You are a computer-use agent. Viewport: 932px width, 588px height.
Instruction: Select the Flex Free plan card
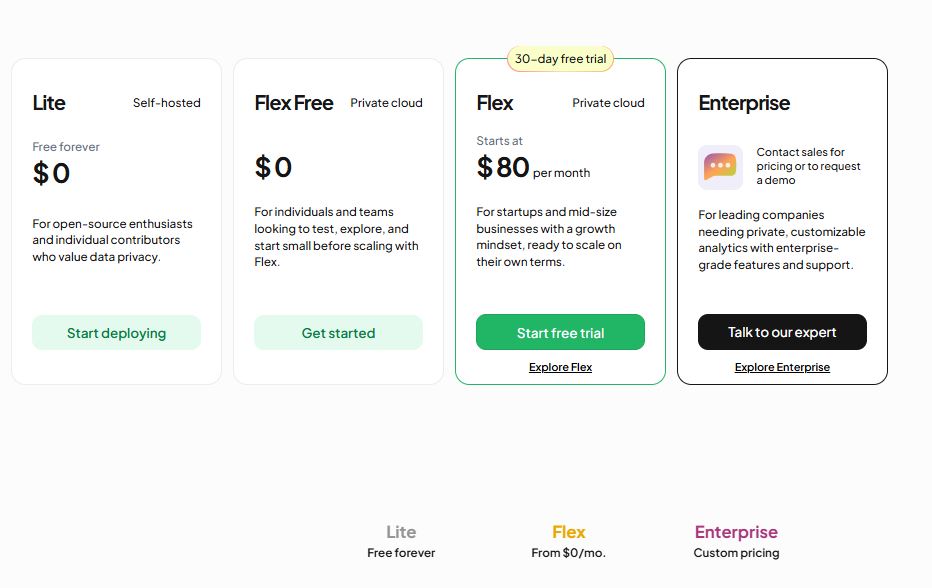pyautogui.click(x=338, y=220)
